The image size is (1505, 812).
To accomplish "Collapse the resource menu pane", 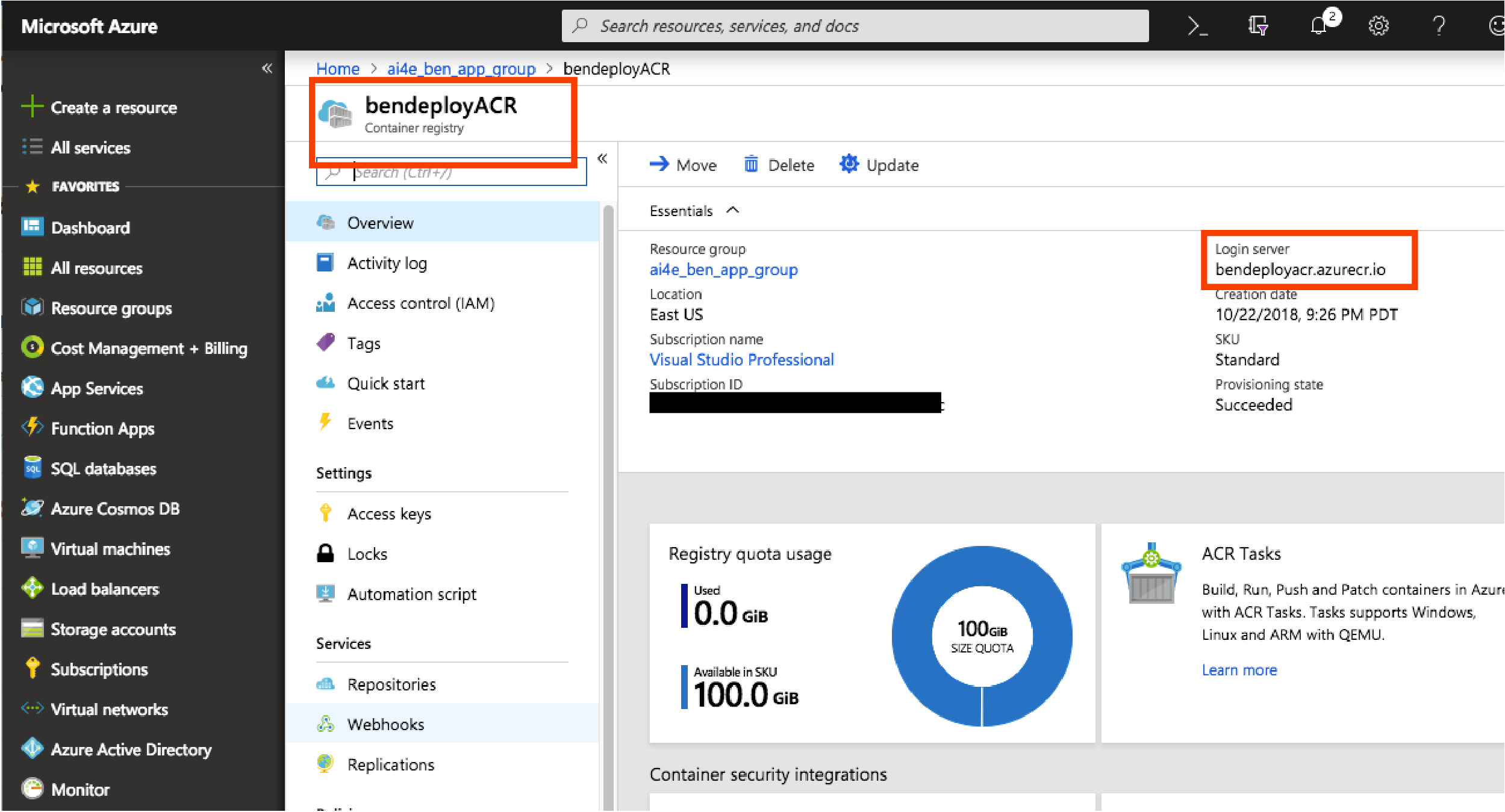I will 602,158.
